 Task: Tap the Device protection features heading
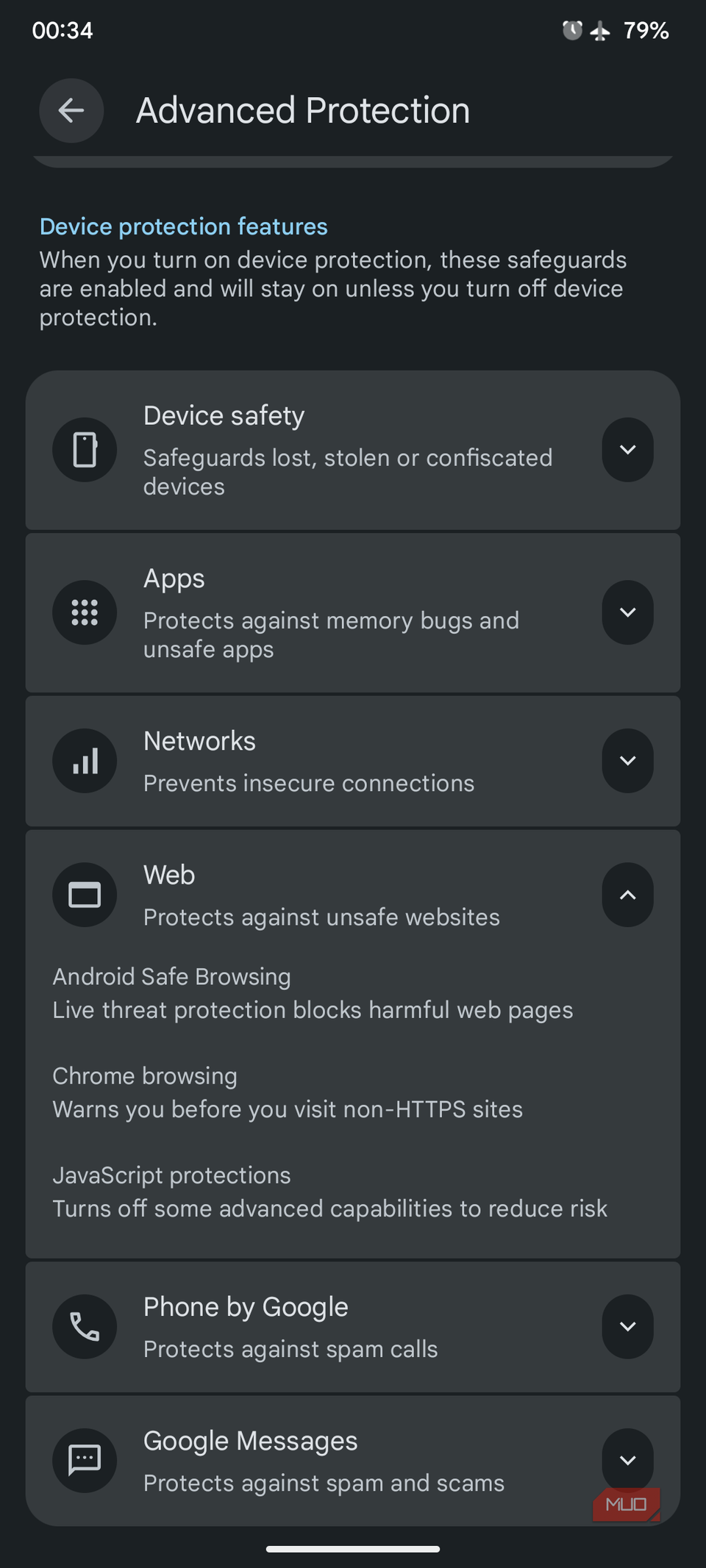tap(184, 226)
